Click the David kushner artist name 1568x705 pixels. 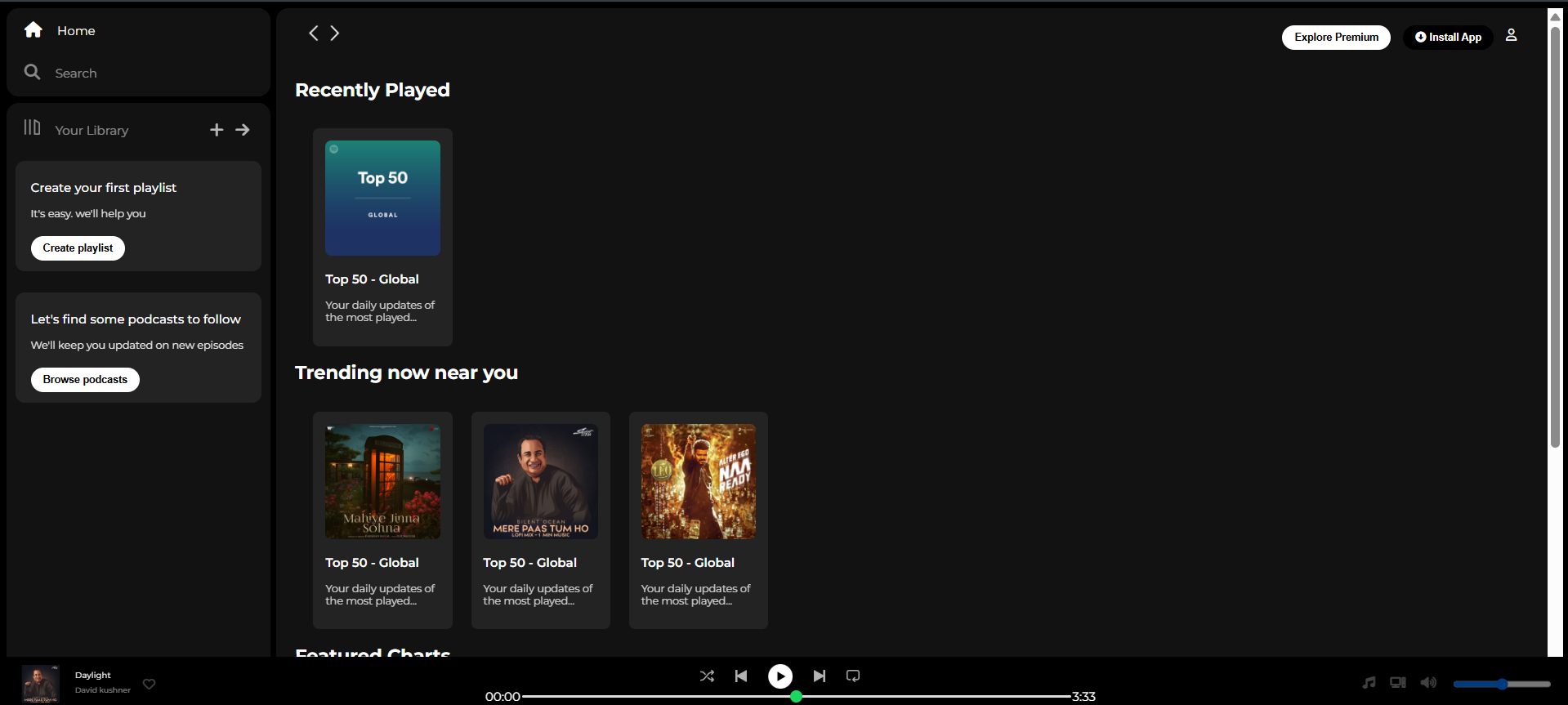click(103, 690)
